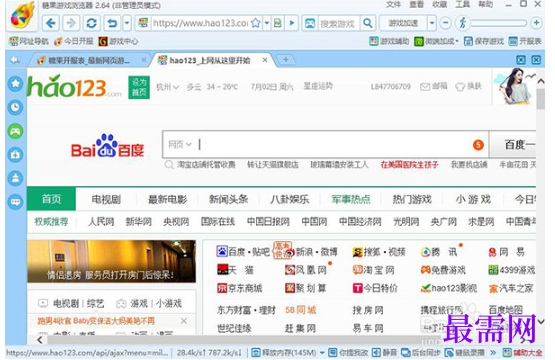The image size is (555, 360).
Task: Click the 设为首页 green button
Action: coord(139,87)
